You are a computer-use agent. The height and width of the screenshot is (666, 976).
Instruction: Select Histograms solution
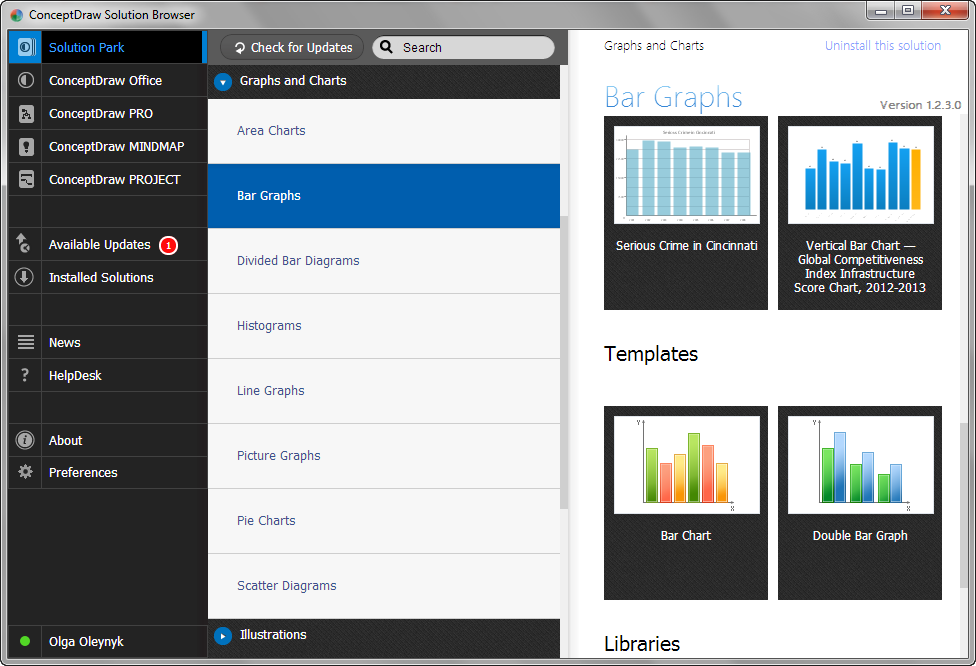(x=383, y=326)
